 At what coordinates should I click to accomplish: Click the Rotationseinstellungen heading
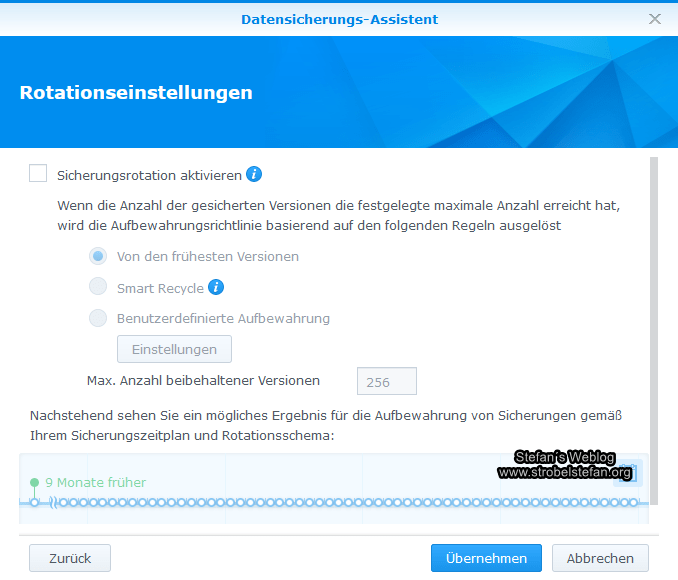click(136, 93)
